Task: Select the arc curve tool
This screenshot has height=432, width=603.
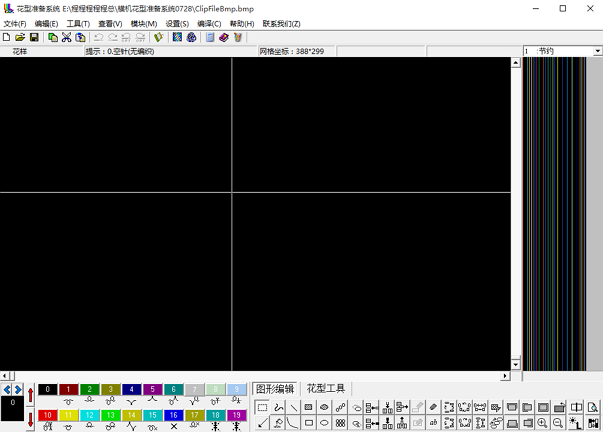Action: pyautogui.click(x=293, y=423)
